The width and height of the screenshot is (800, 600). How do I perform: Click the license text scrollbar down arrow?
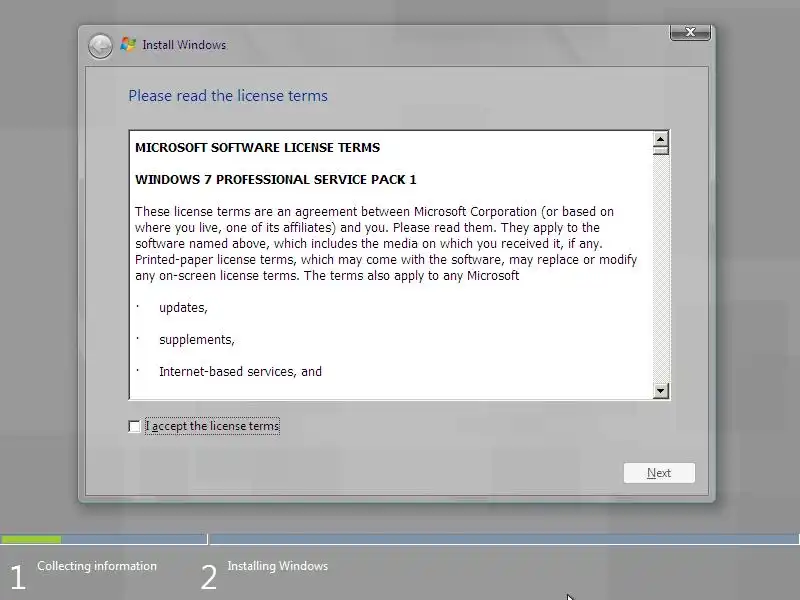pyautogui.click(x=661, y=391)
